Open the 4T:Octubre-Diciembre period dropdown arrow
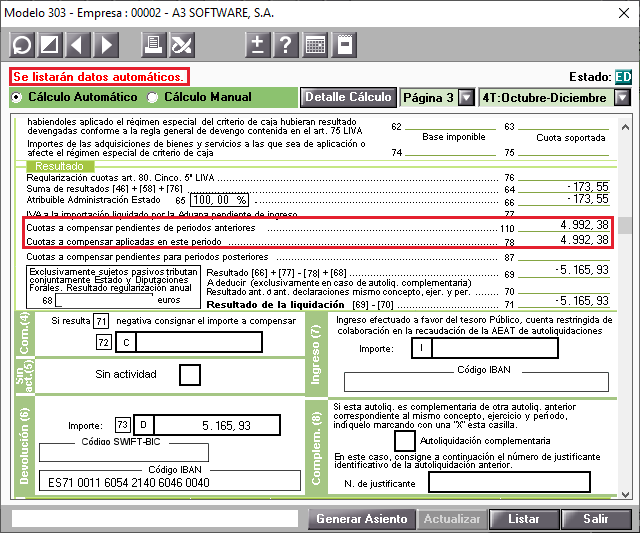Viewport: 640px width, 533px height. tap(622, 98)
